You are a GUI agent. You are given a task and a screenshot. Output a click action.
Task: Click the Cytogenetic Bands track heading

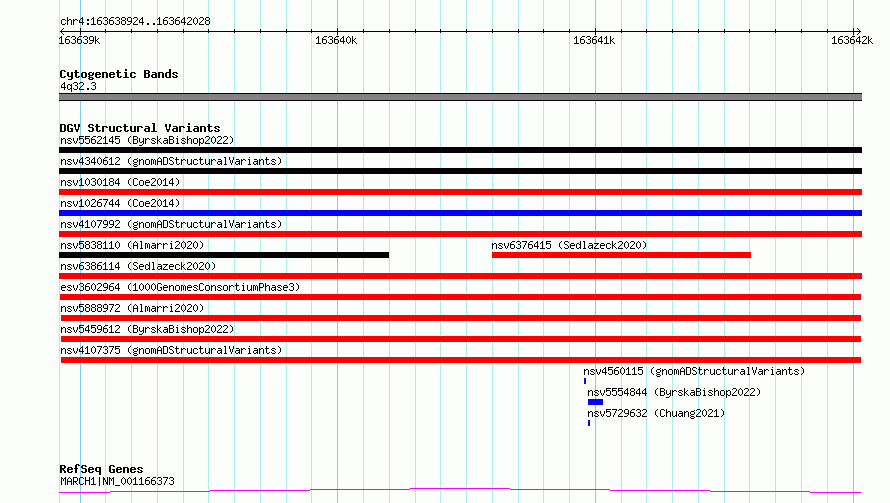click(119, 74)
